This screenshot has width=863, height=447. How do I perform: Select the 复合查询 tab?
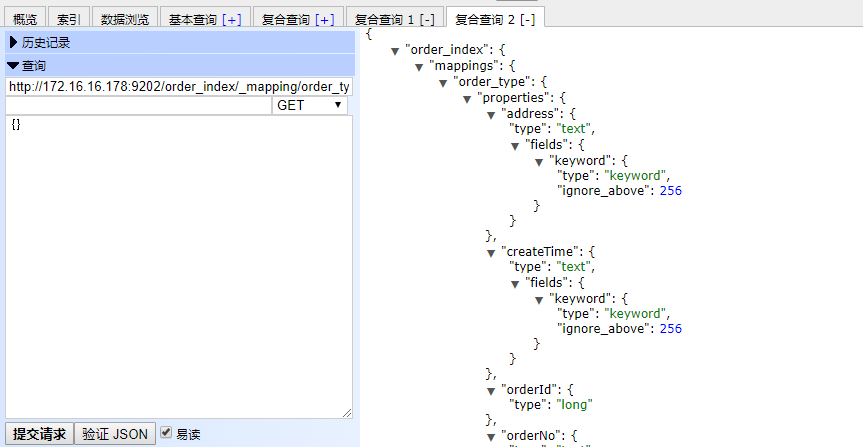[286, 19]
